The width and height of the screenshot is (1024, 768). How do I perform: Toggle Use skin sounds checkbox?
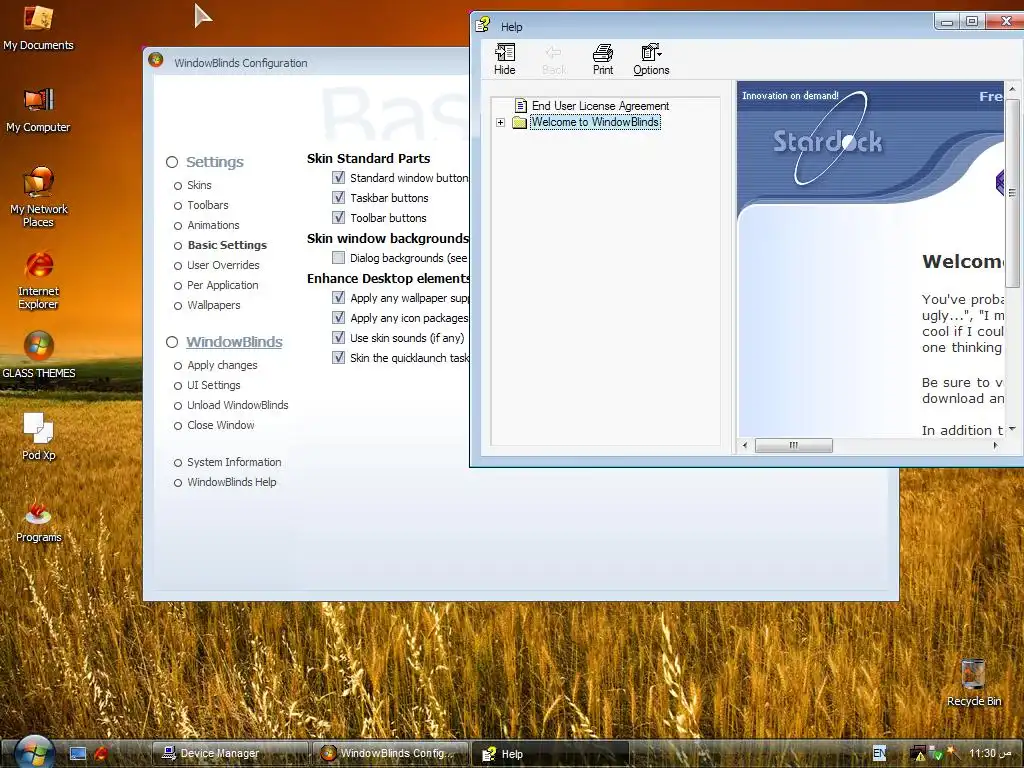click(338, 338)
